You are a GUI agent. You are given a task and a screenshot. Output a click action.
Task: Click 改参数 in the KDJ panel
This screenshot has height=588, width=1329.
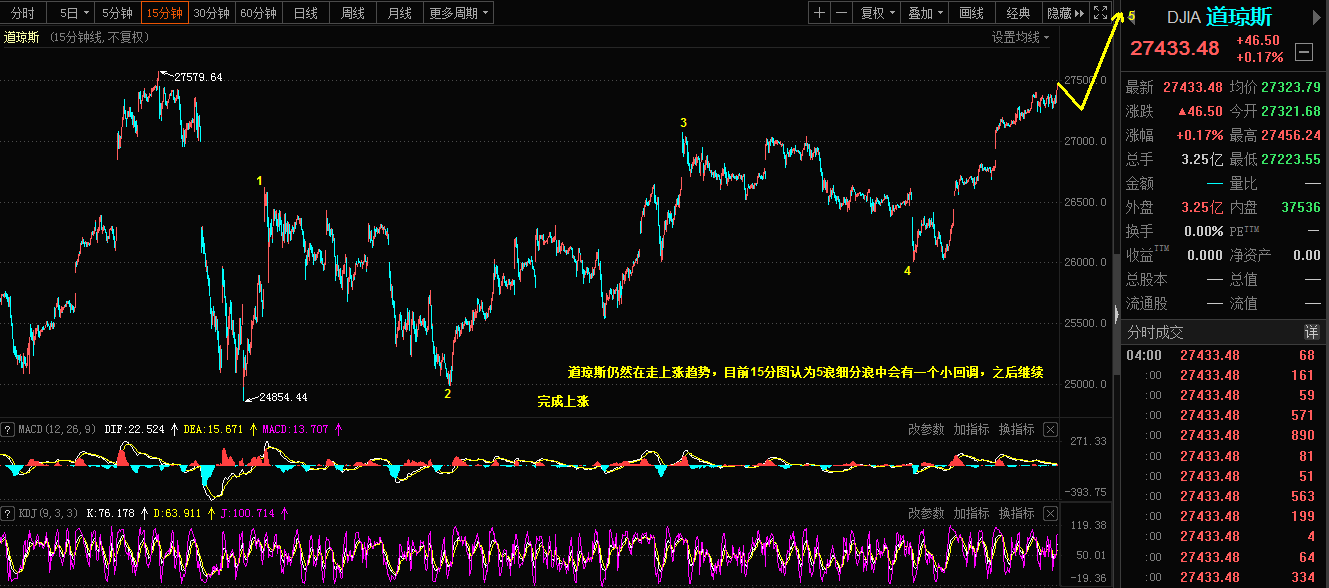[x=926, y=513]
